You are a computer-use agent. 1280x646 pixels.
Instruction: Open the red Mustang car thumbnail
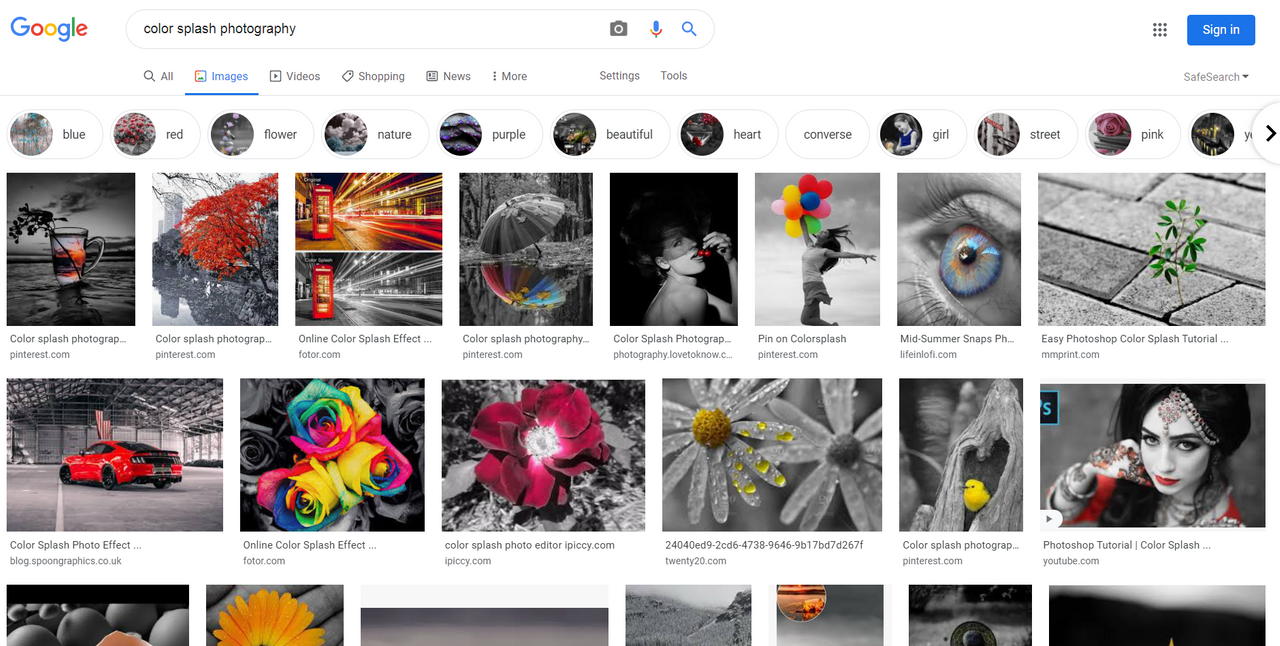[x=115, y=455]
